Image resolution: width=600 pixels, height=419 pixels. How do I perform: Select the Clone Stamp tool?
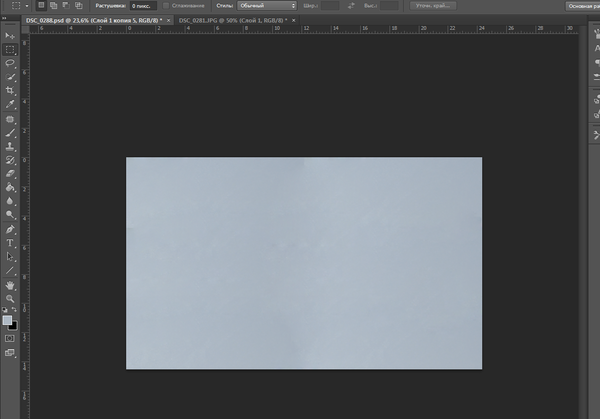(x=10, y=146)
